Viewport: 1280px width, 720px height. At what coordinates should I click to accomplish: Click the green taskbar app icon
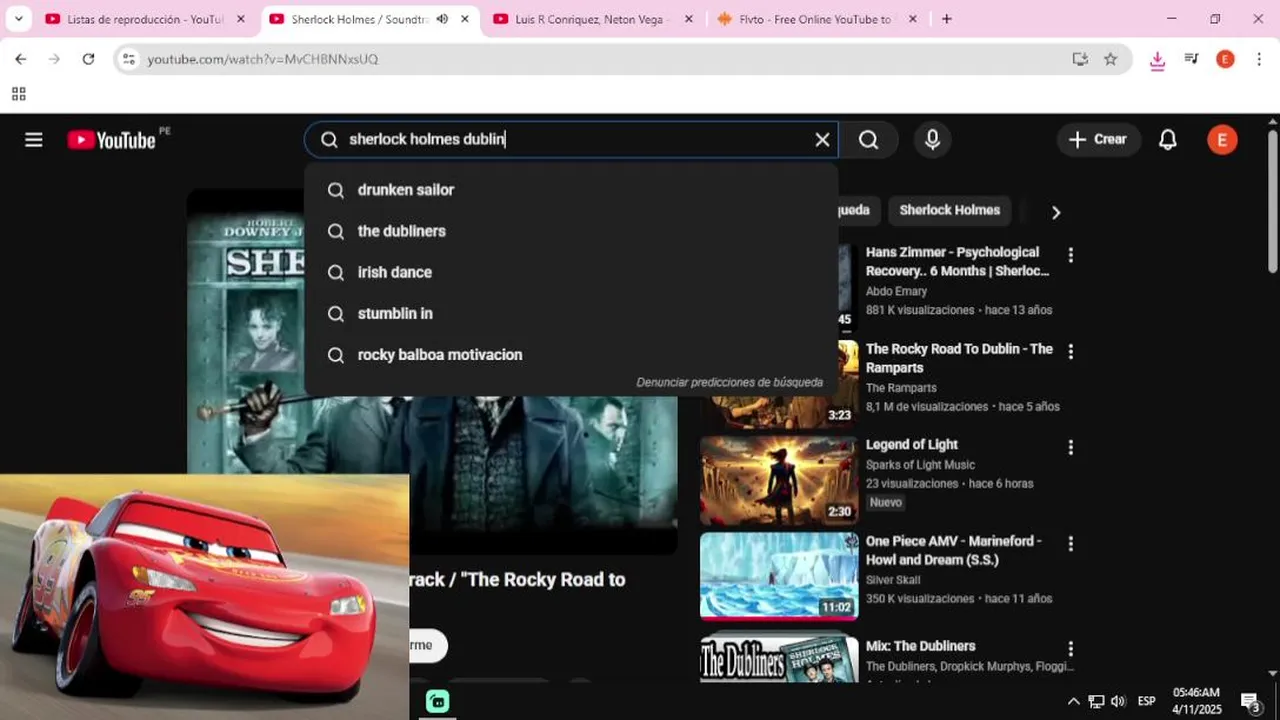(438, 701)
